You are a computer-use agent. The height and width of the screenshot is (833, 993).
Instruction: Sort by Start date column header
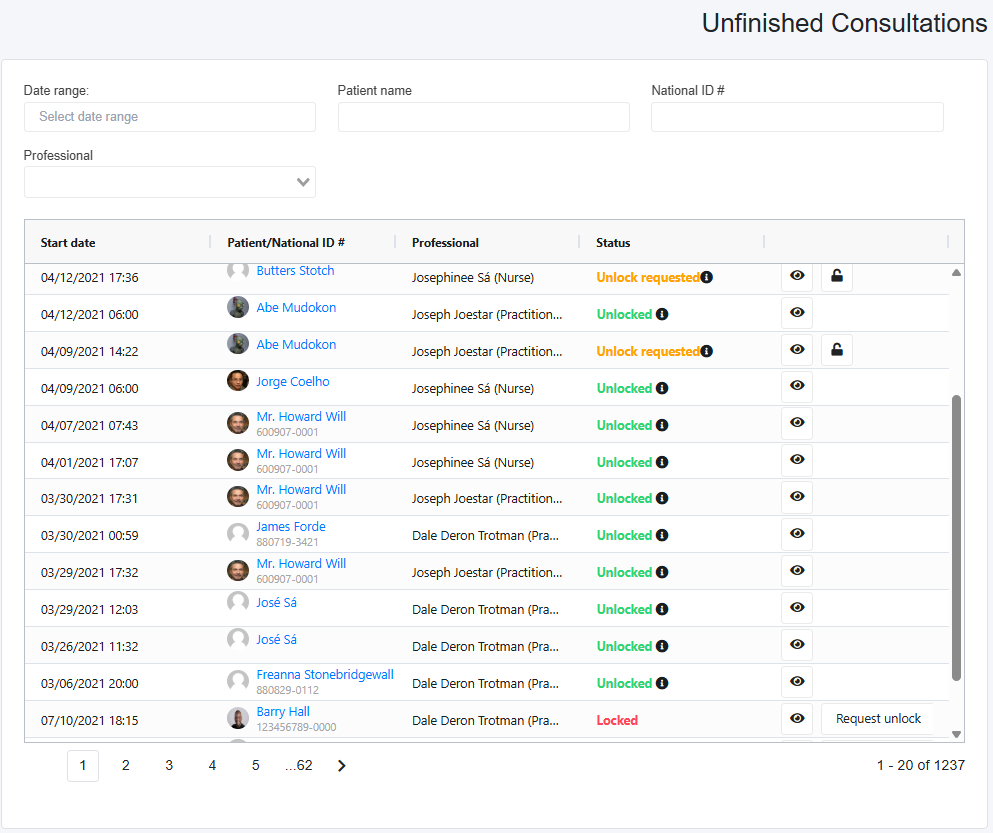69,243
